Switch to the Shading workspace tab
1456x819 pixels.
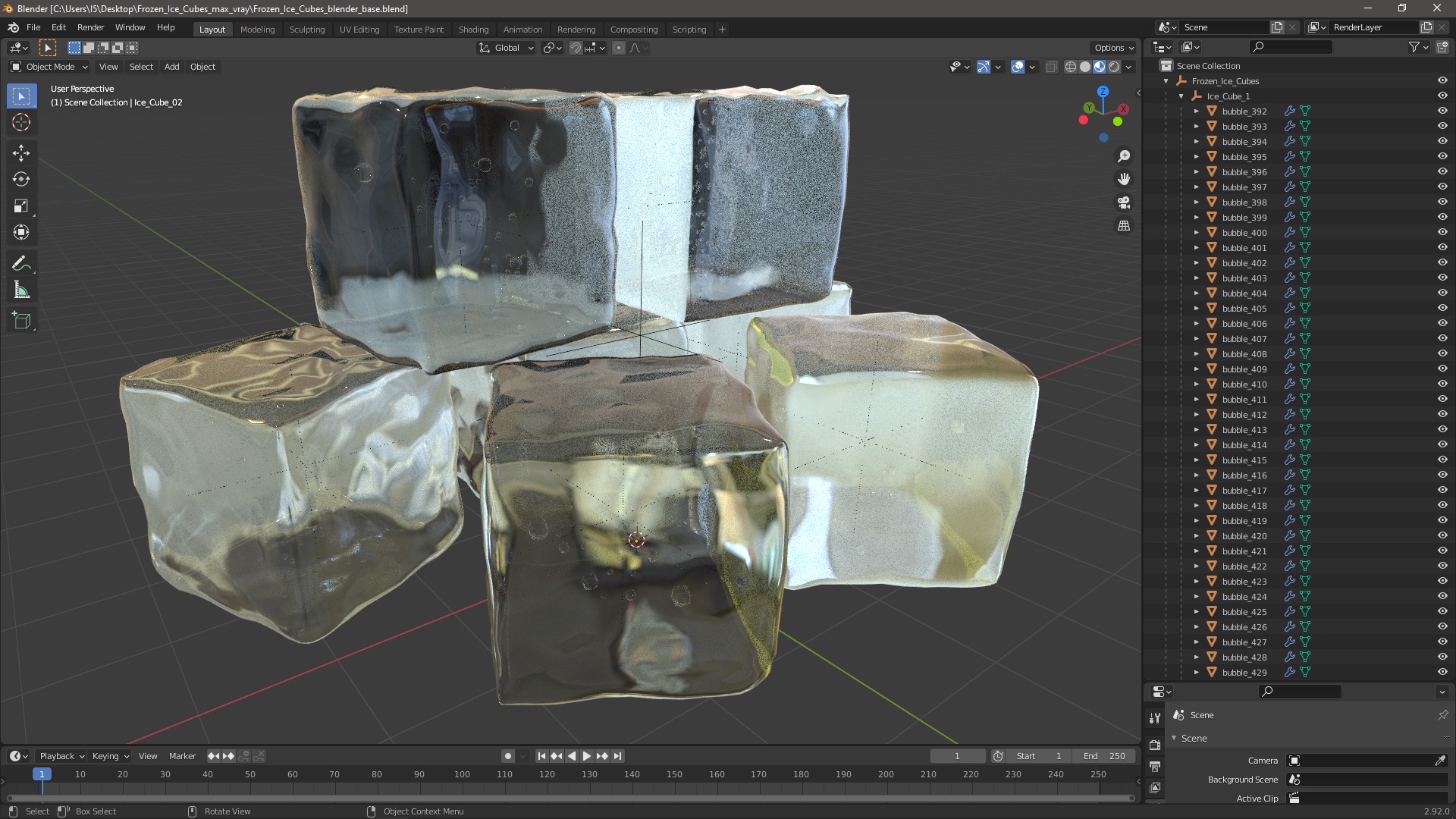coord(473,30)
